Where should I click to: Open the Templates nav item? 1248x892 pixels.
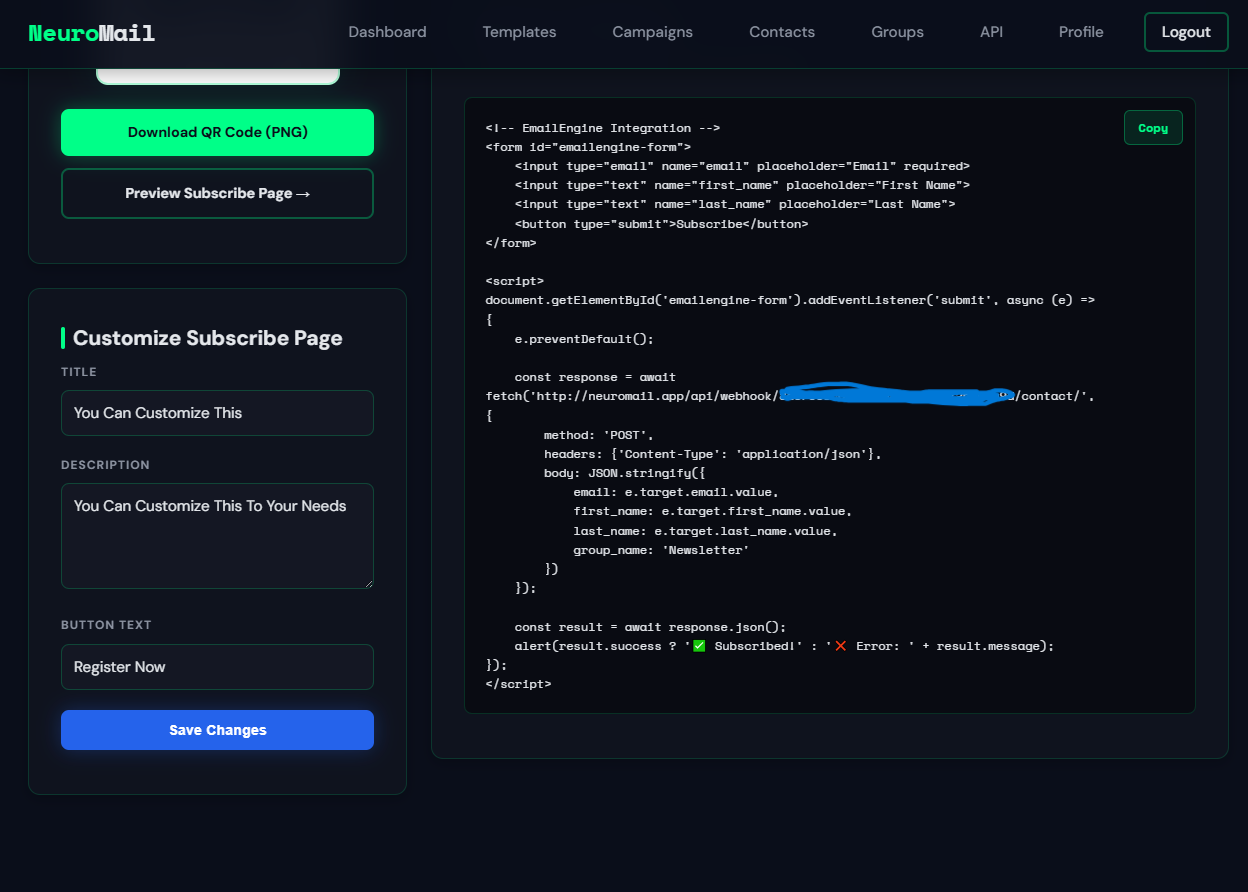519,32
